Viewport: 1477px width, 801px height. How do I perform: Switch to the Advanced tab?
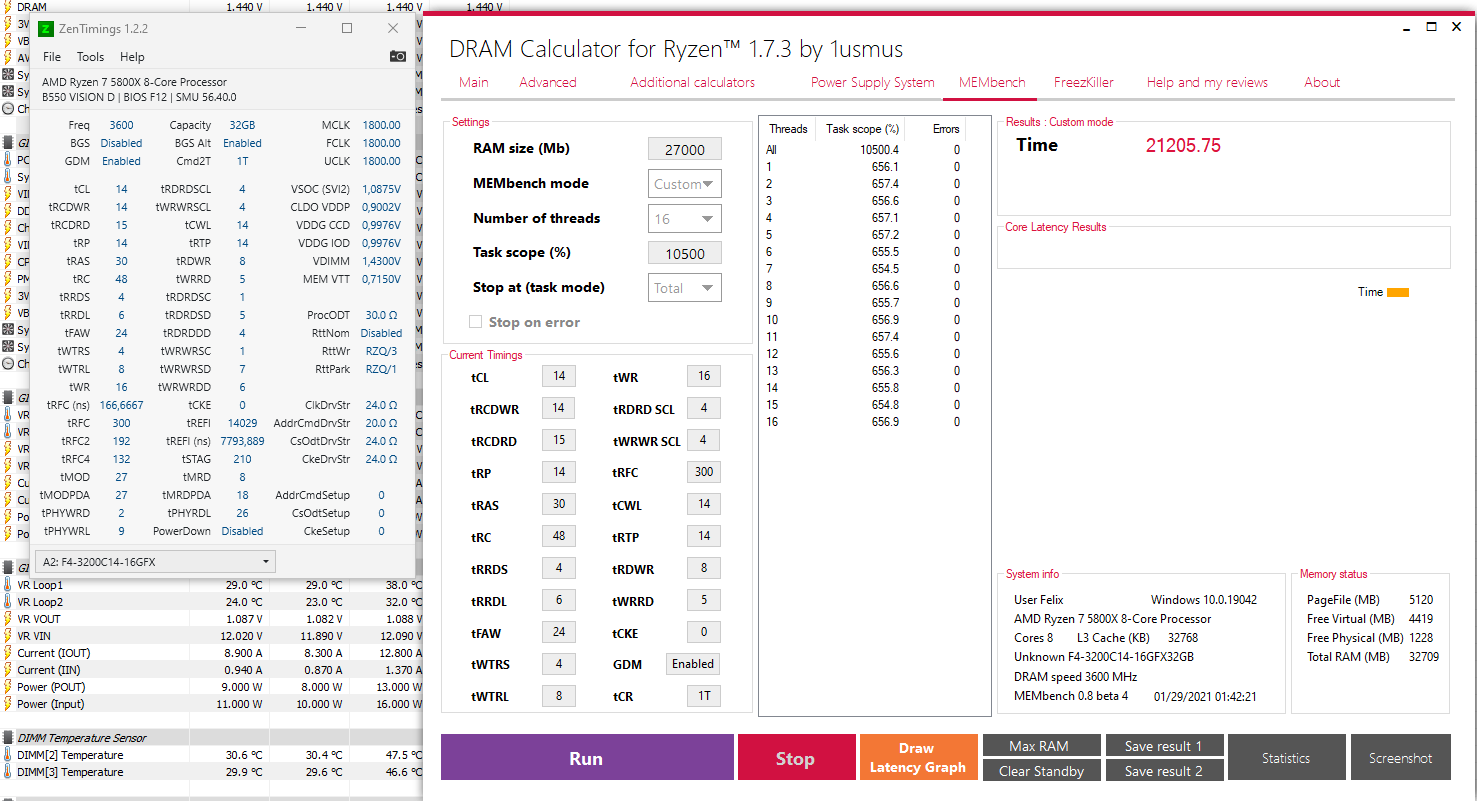548,82
